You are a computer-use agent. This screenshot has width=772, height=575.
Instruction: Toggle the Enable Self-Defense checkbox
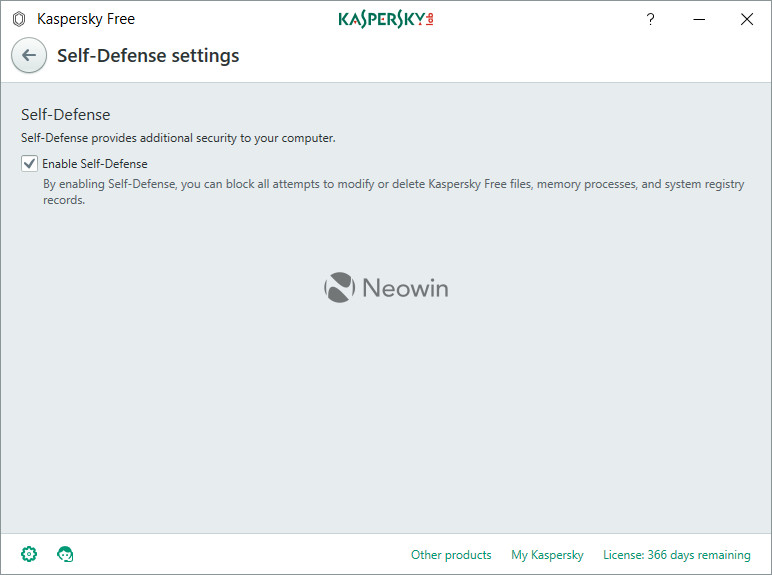[x=29, y=163]
